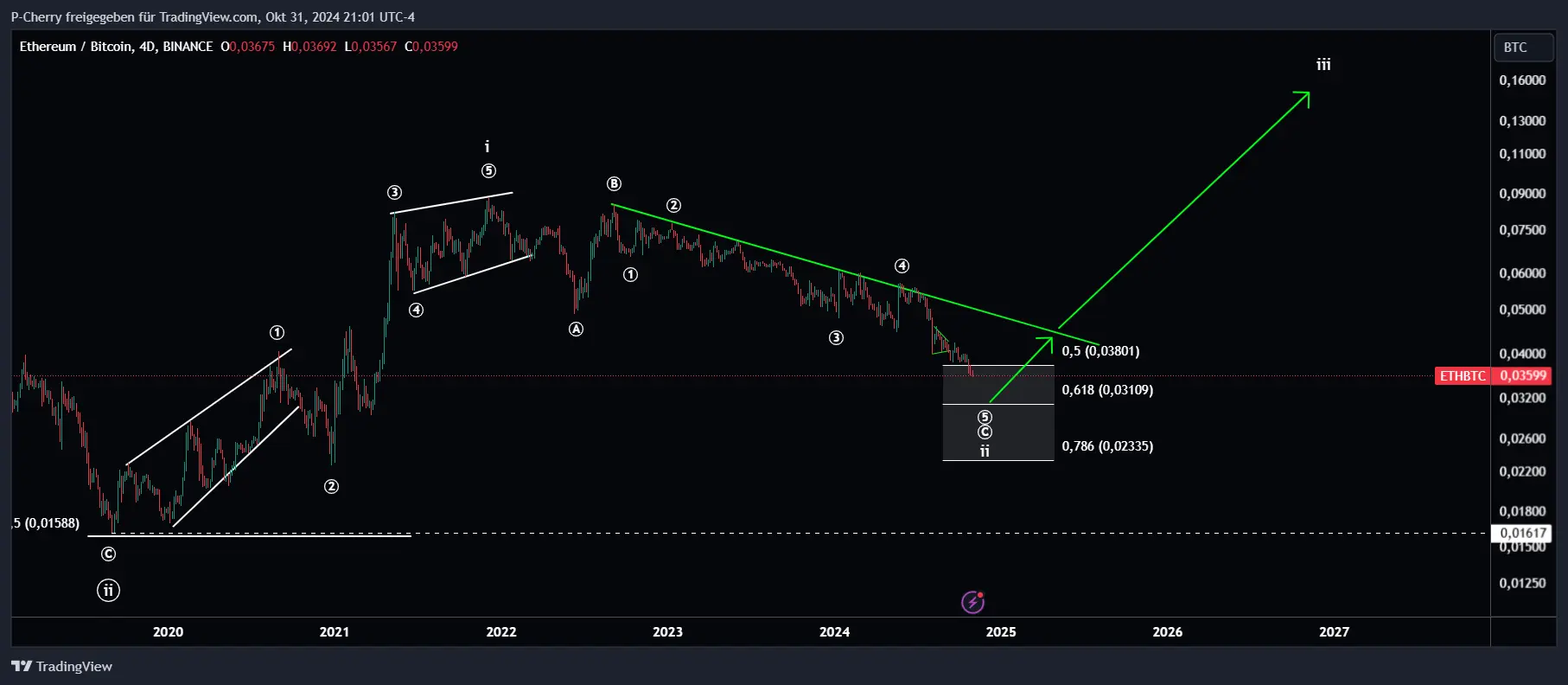This screenshot has width=1568, height=685.
Task: Click the circled B wave label
Action: pyautogui.click(x=614, y=183)
